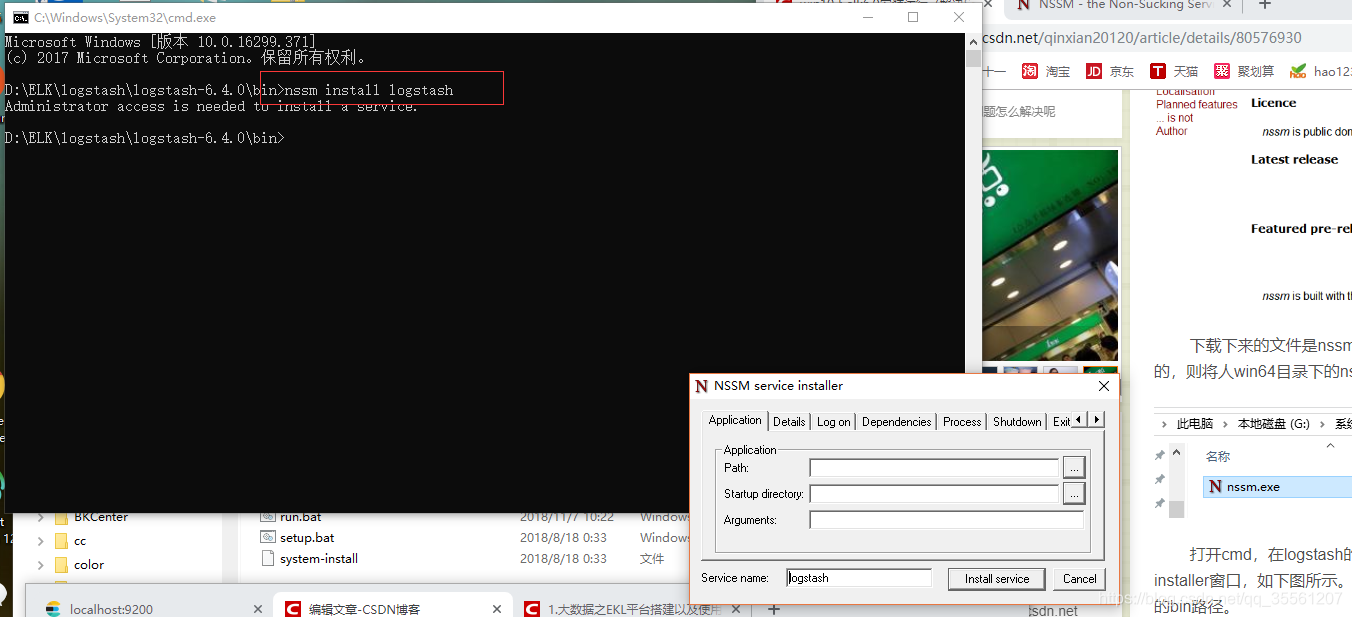Open the Process tab in NSSM installer
Viewport: 1352px width, 617px height.
pos(962,422)
